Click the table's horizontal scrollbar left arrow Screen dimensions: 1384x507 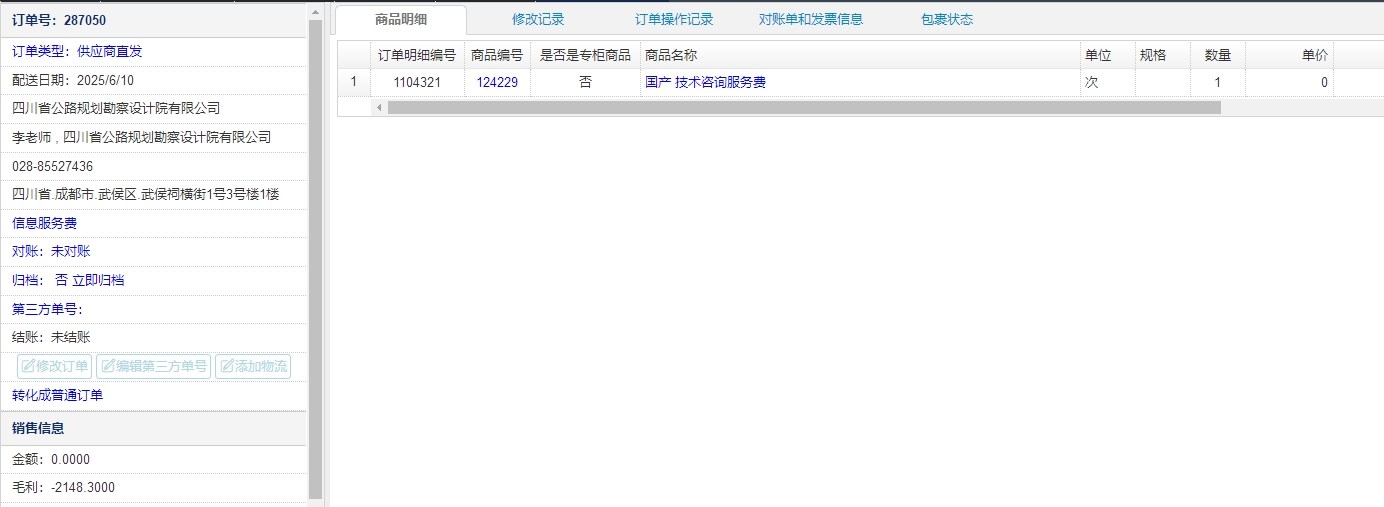[379, 107]
